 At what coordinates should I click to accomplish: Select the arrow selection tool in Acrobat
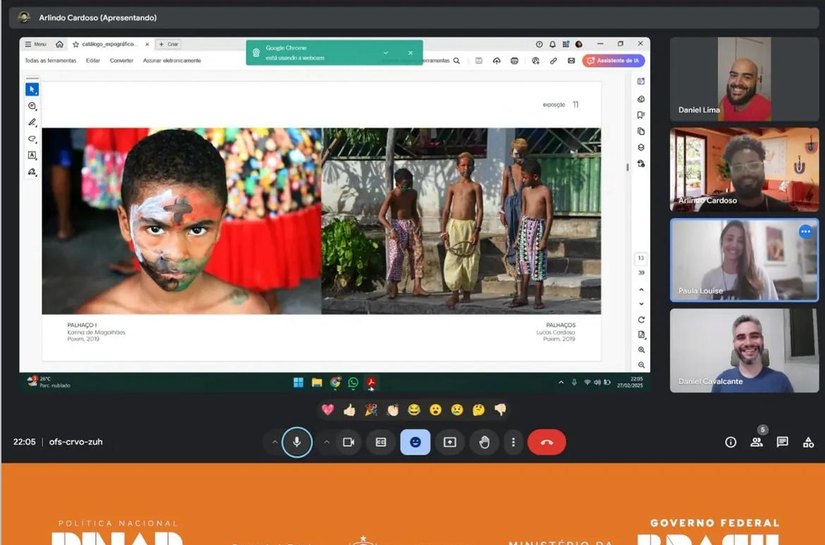click(32, 89)
